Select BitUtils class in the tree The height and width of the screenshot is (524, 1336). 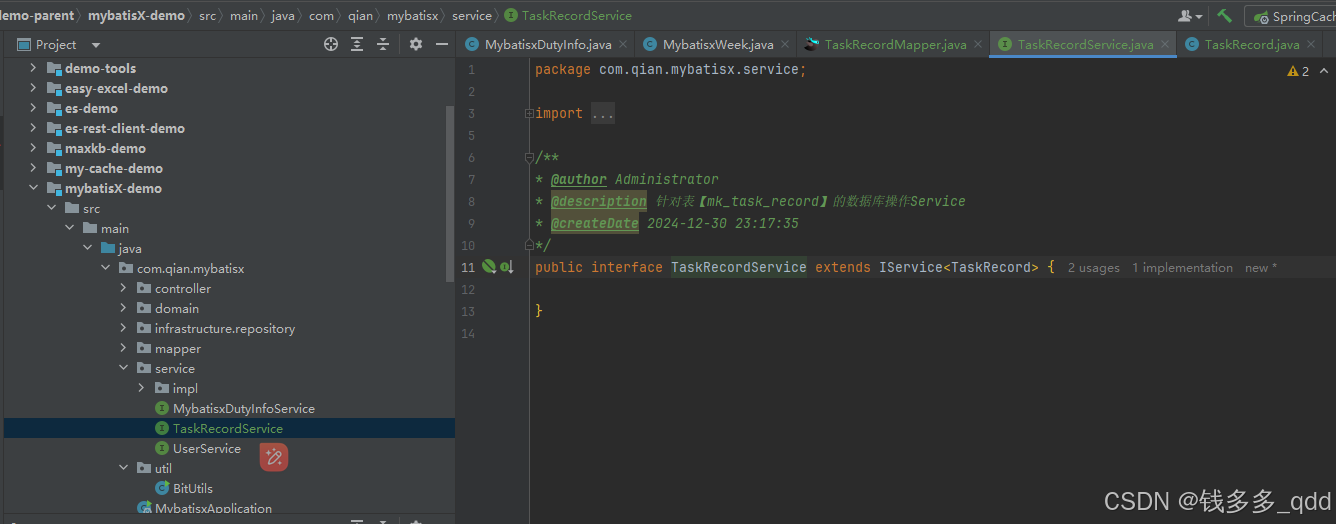pos(192,488)
